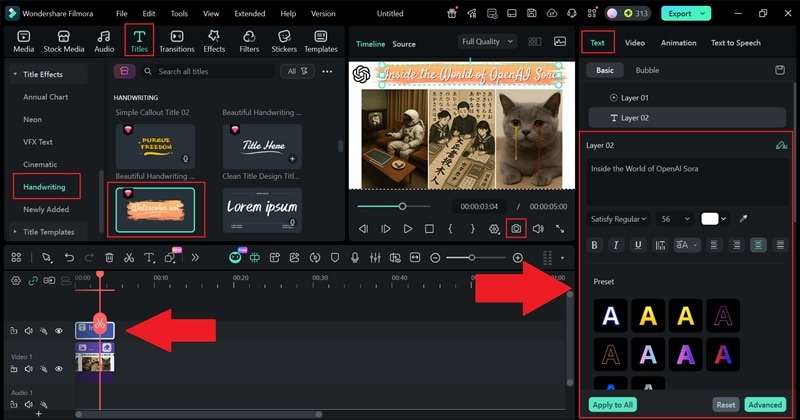Open the Satisfy Regular font dropdown
The height and width of the screenshot is (420, 800).
[x=618, y=219]
